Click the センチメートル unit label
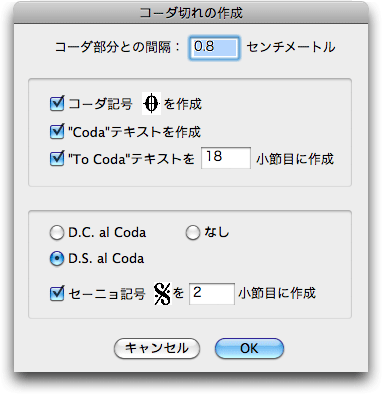The height and width of the screenshot is (395, 382). coord(291,47)
